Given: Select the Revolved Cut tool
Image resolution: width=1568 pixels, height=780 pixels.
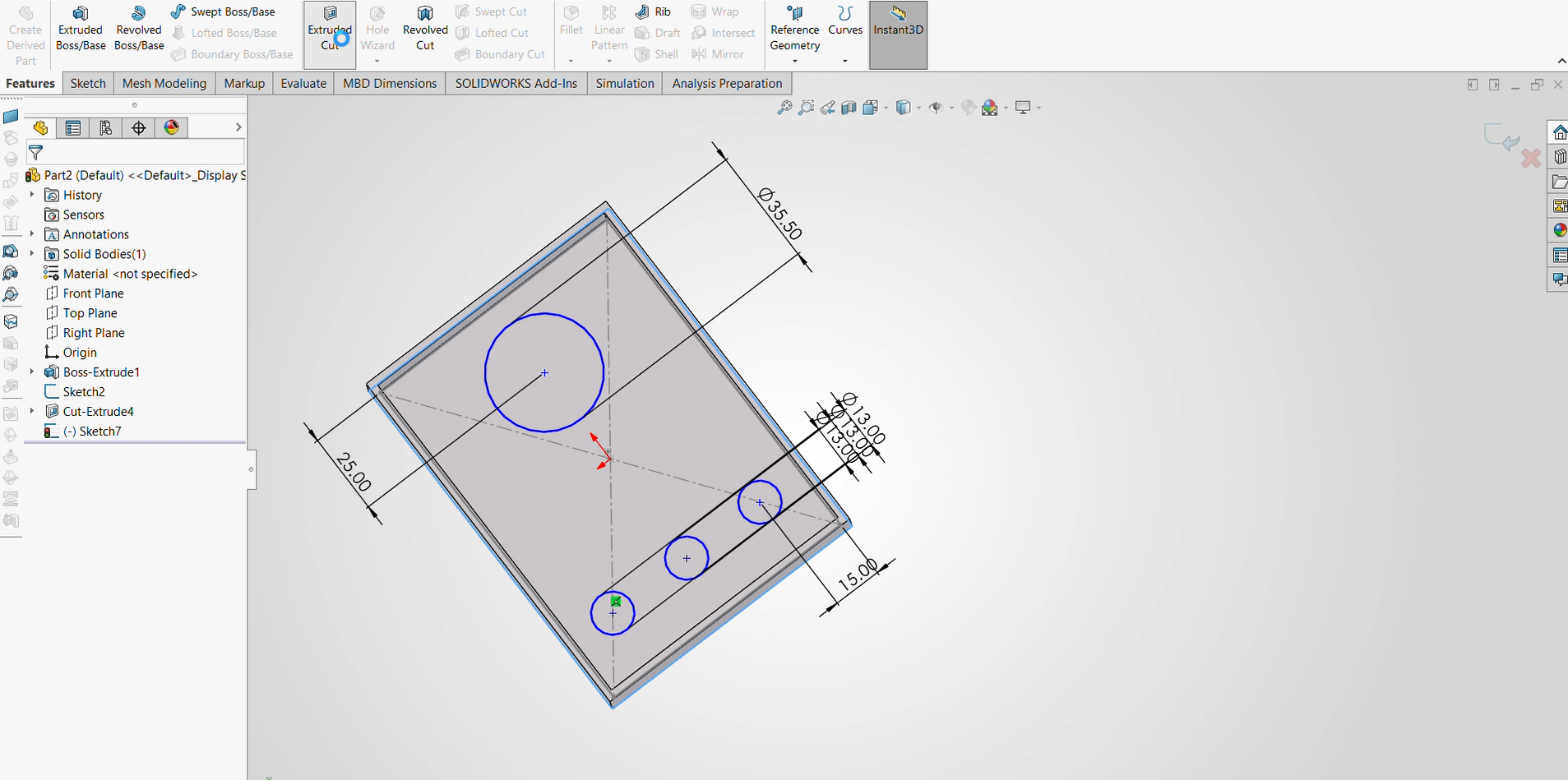Looking at the screenshot, I should (x=425, y=30).
